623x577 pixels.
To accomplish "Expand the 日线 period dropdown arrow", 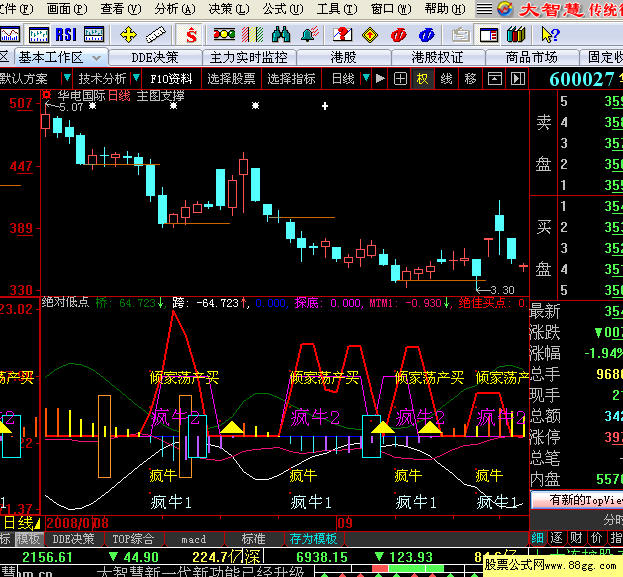I will [366, 78].
